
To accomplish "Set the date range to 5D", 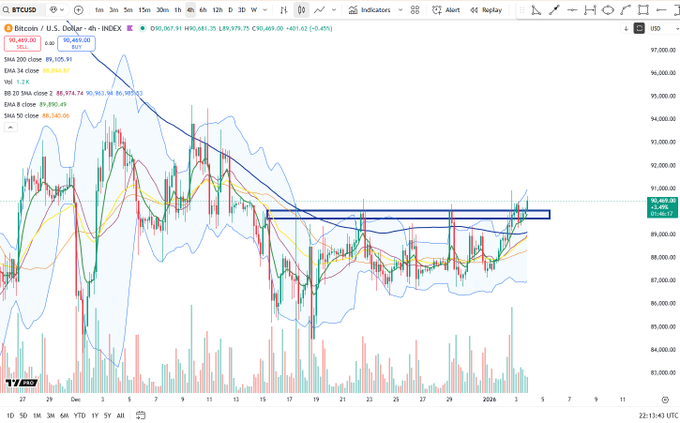I will pos(23,416).
